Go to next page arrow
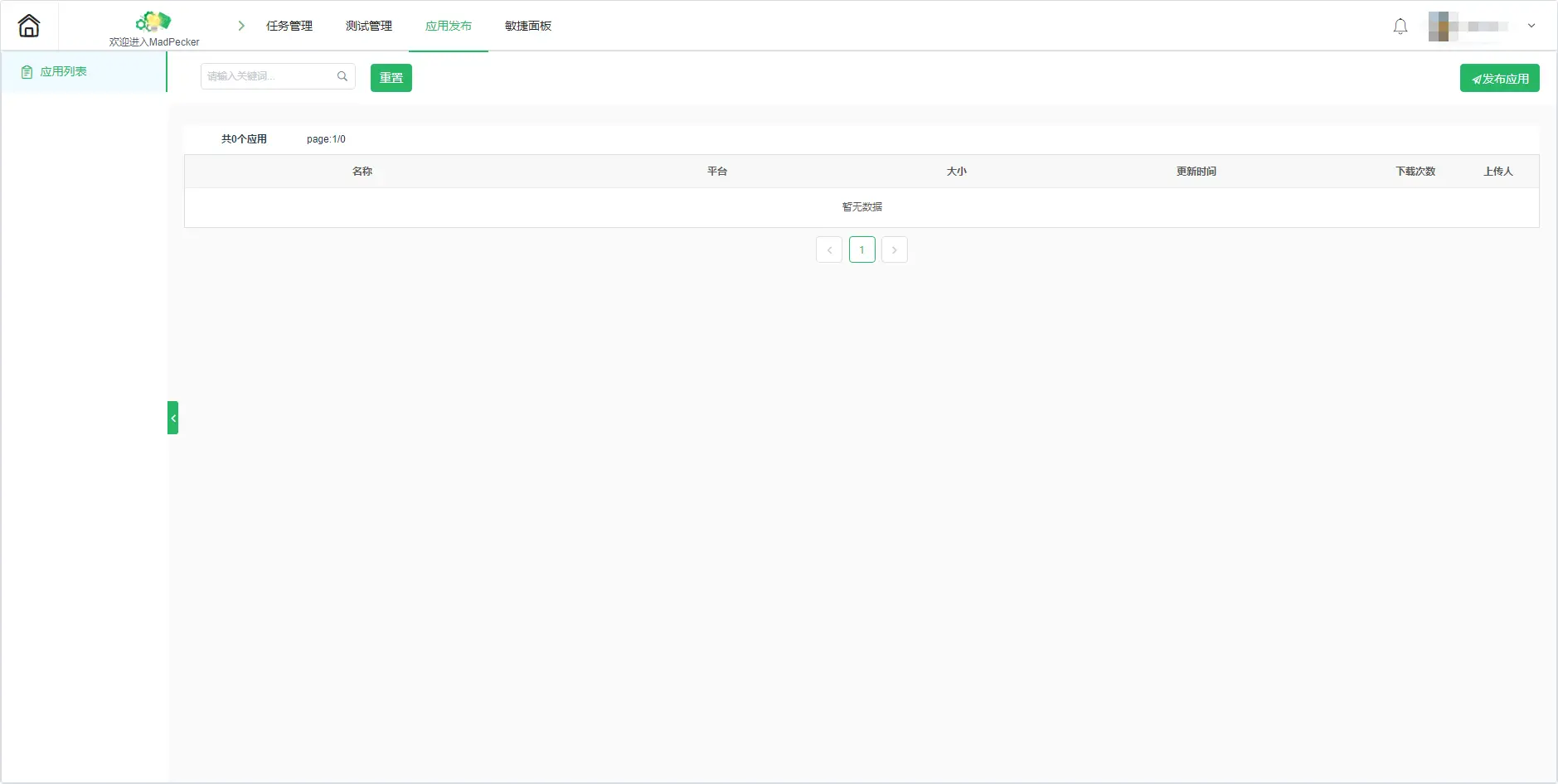The width and height of the screenshot is (1558, 784). point(895,249)
